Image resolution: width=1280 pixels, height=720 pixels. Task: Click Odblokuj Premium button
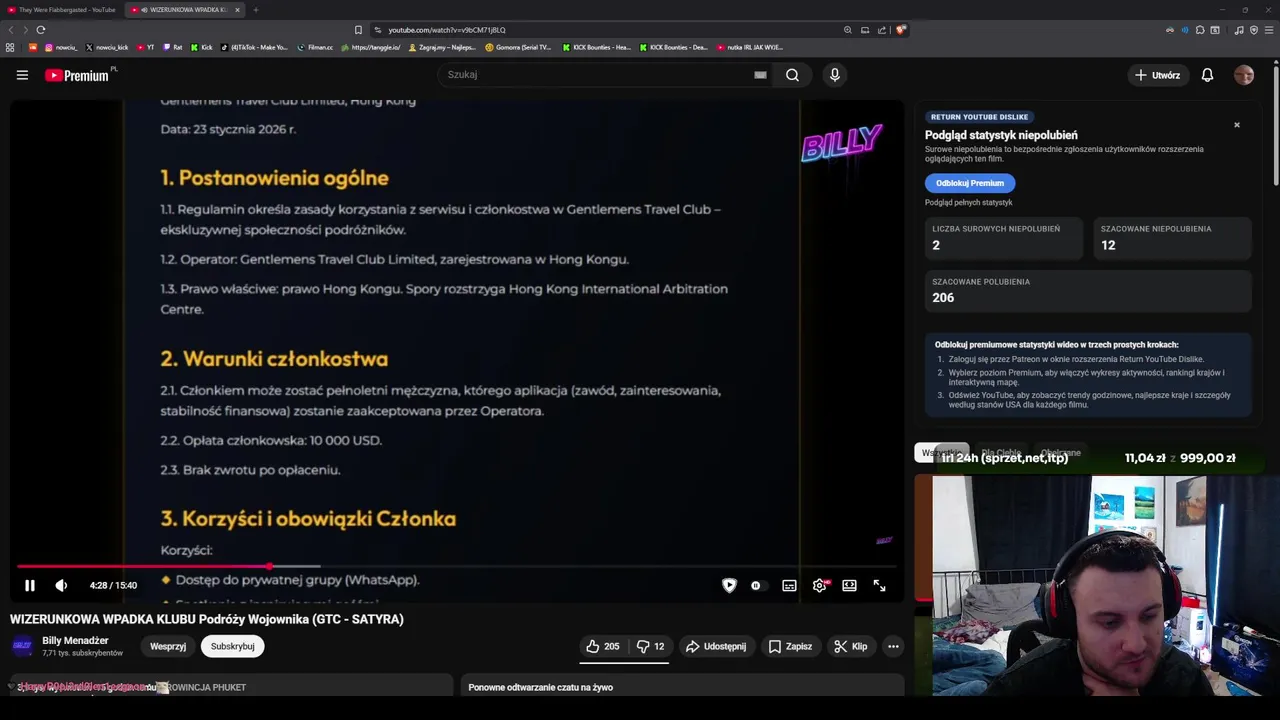pos(970,183)
